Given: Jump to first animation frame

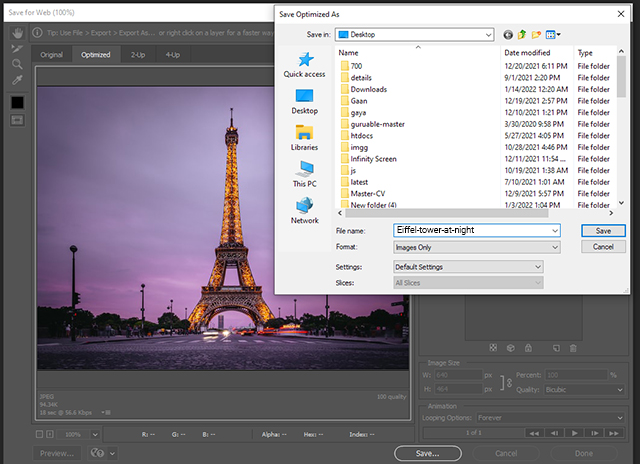Looking at the screenshot, I should pos(534,433).
